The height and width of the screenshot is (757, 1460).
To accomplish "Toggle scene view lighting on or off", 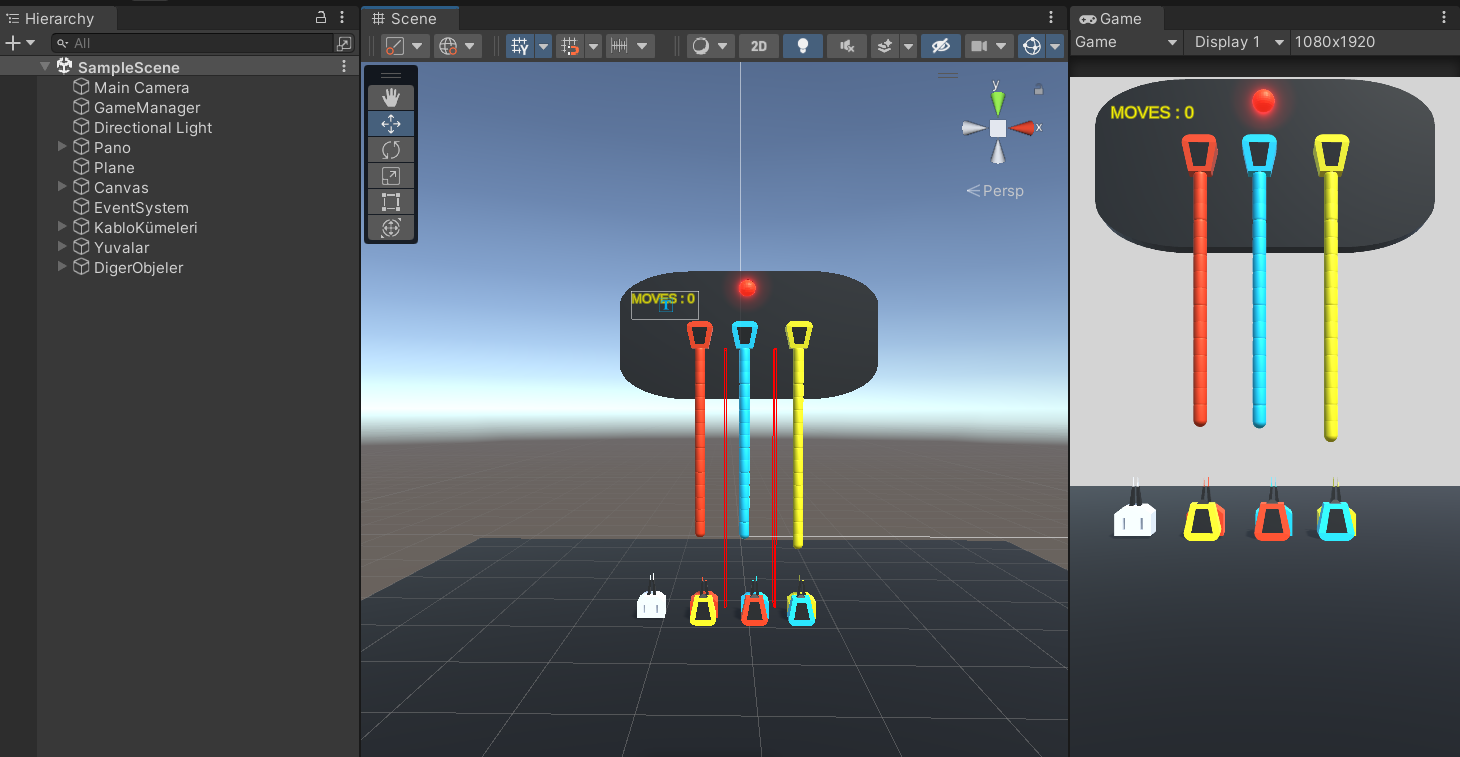I will pyautogui.click(x=803, y=45).
